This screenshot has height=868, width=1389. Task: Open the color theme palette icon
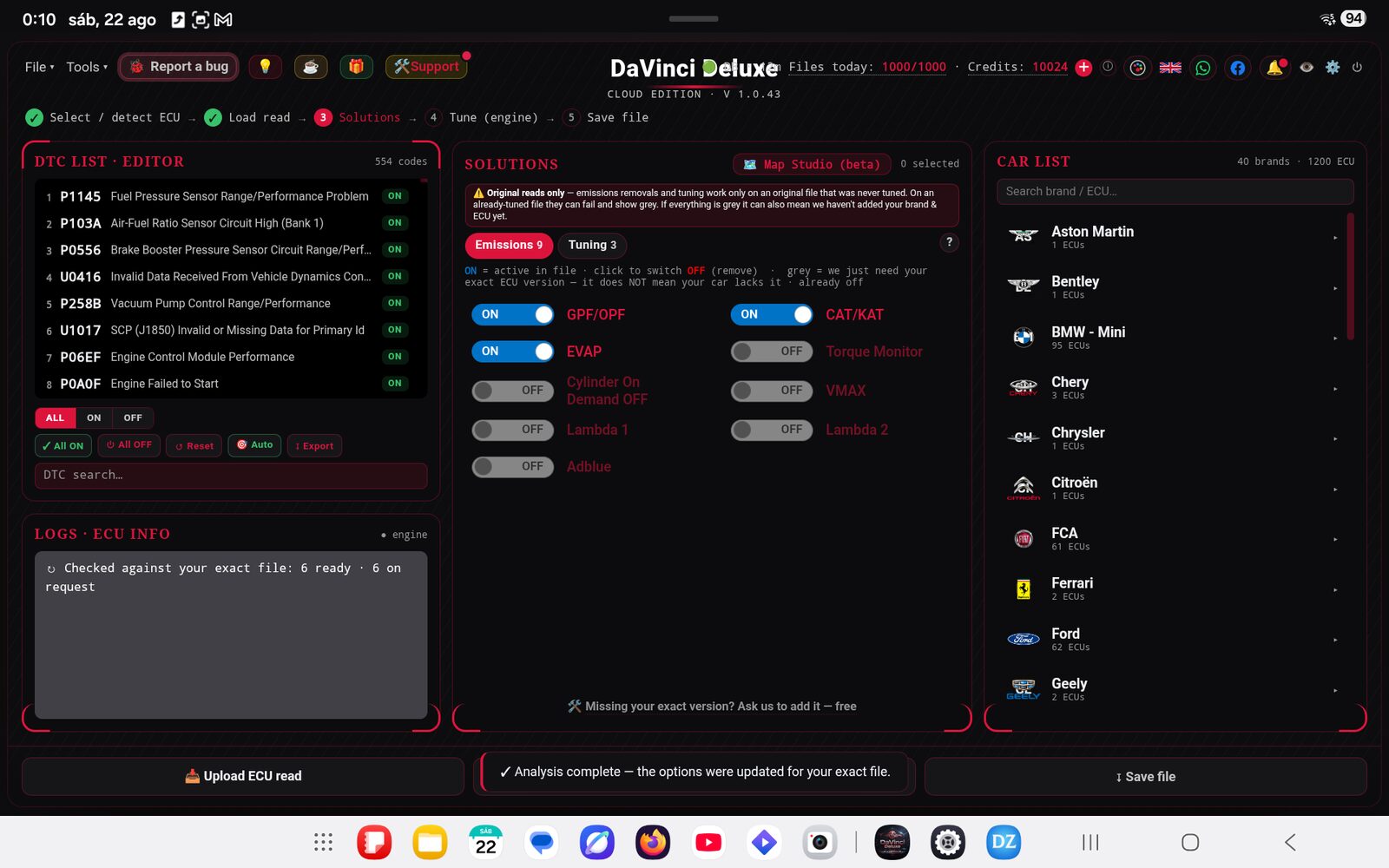tap(1137, 68)
